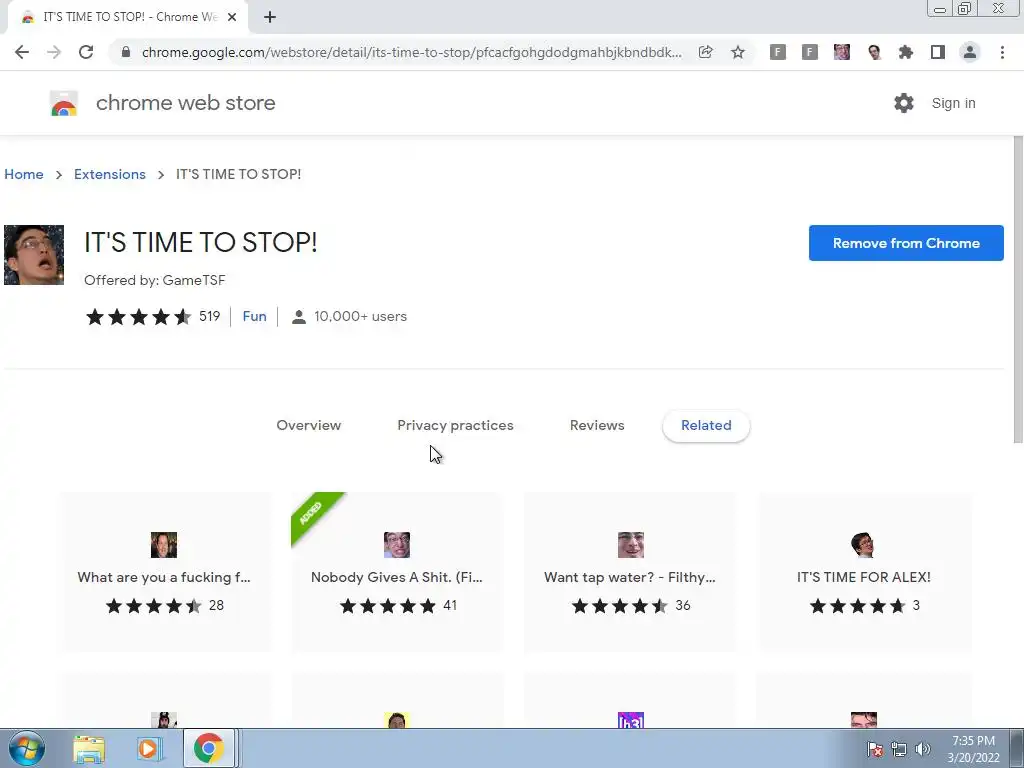Switch to the Reviews tab
This screenshot has height=768, width=1024.
point(597,426)
